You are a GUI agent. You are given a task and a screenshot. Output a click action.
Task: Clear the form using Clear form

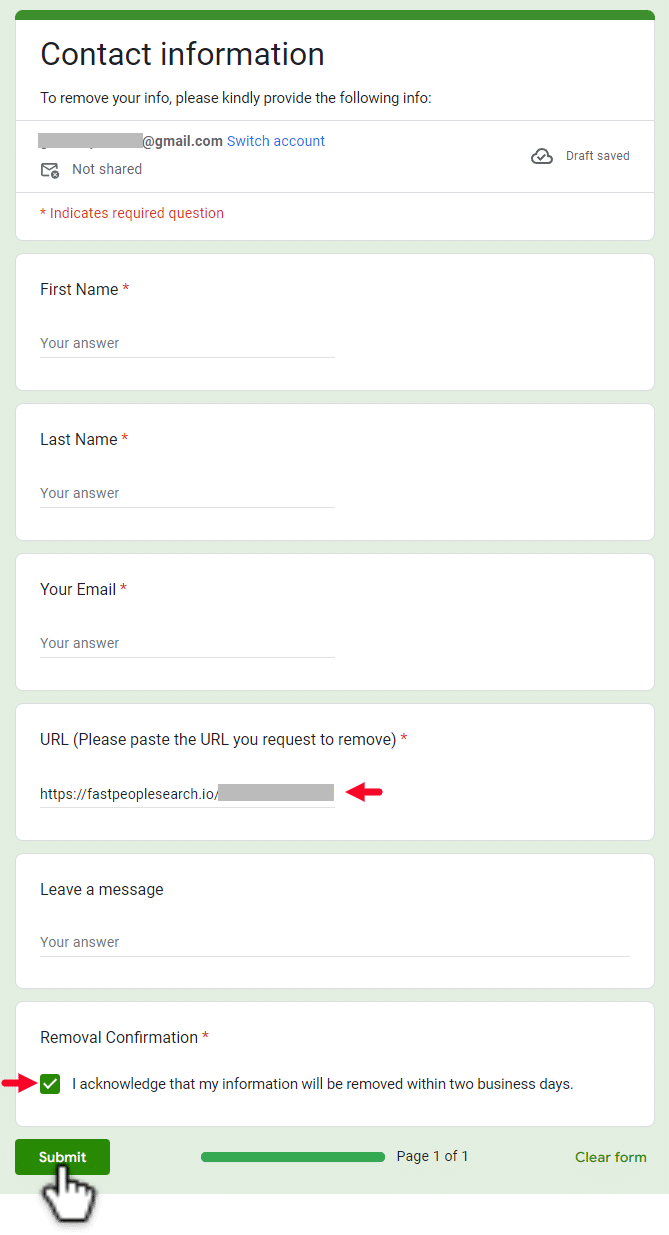point(610,1157)
